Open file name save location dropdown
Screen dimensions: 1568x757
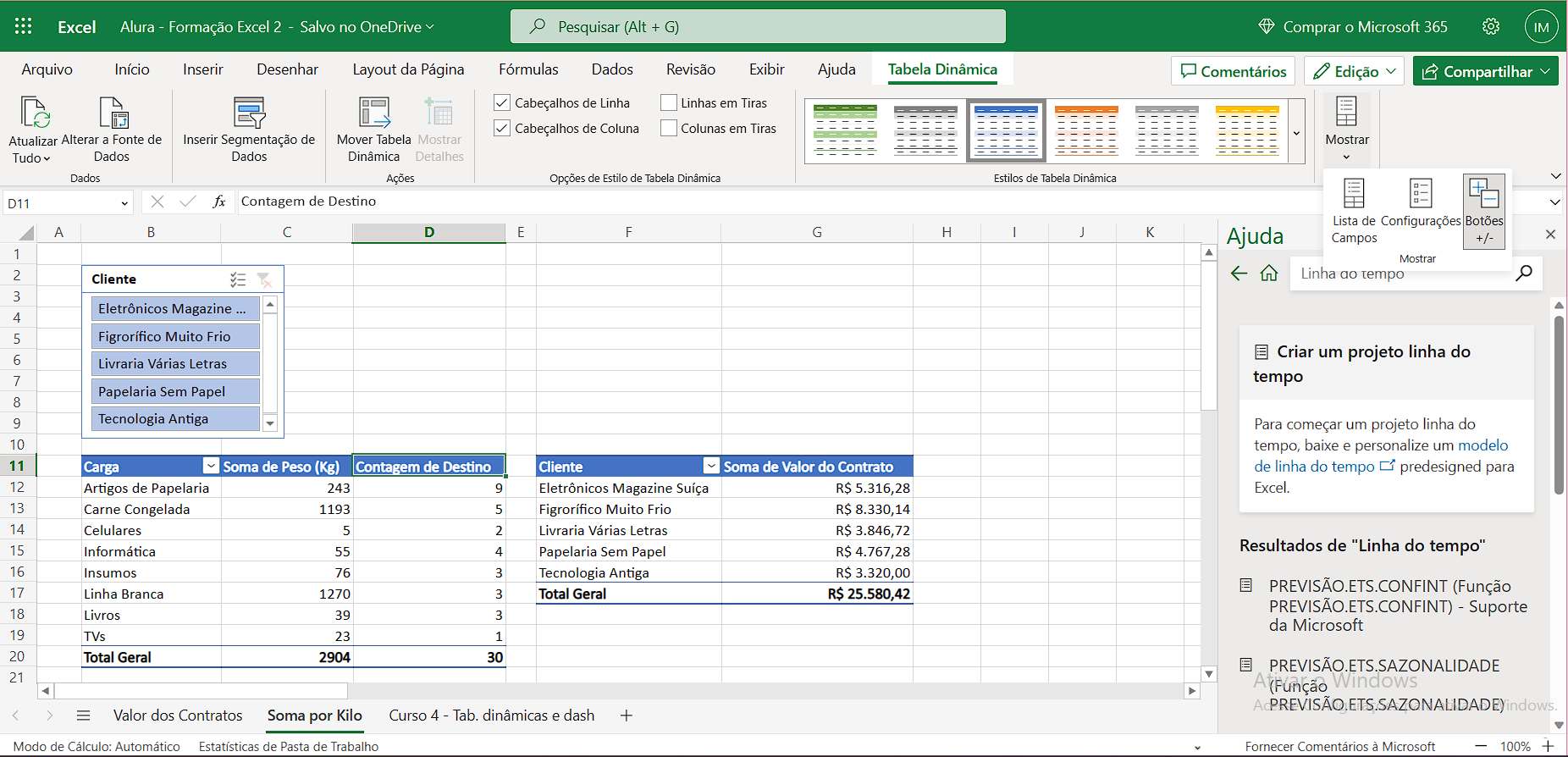click(x=430, y=27)
